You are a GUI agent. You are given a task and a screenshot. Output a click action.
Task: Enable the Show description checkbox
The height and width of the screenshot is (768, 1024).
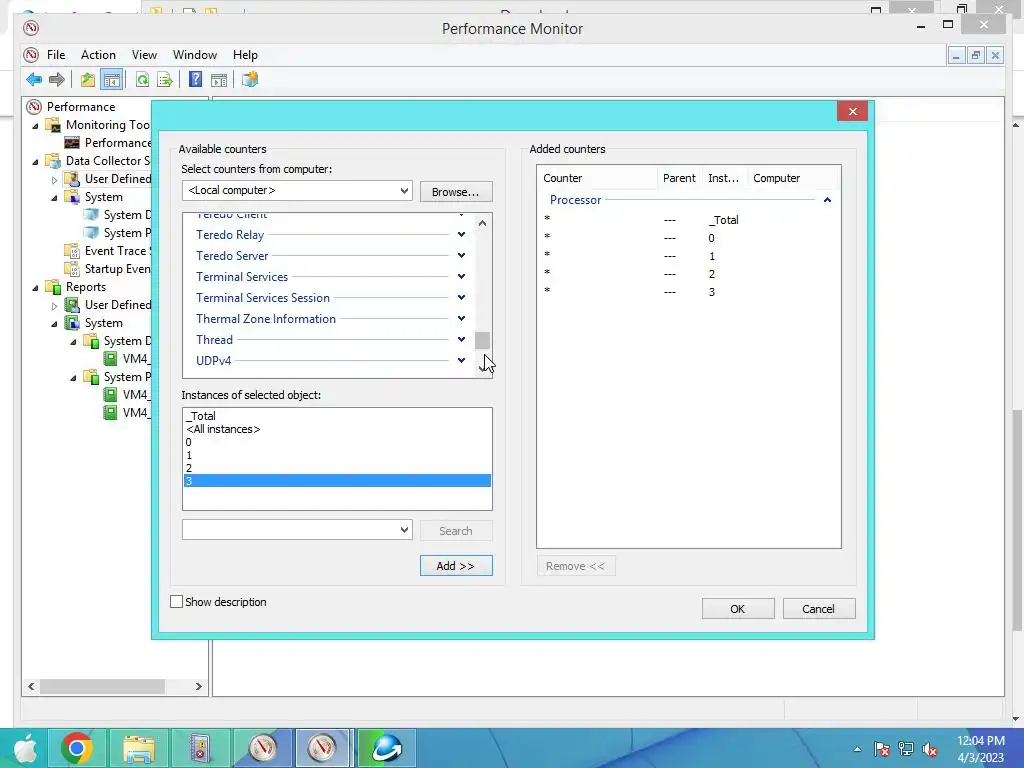pyautogui.click(x=176, y=601)
